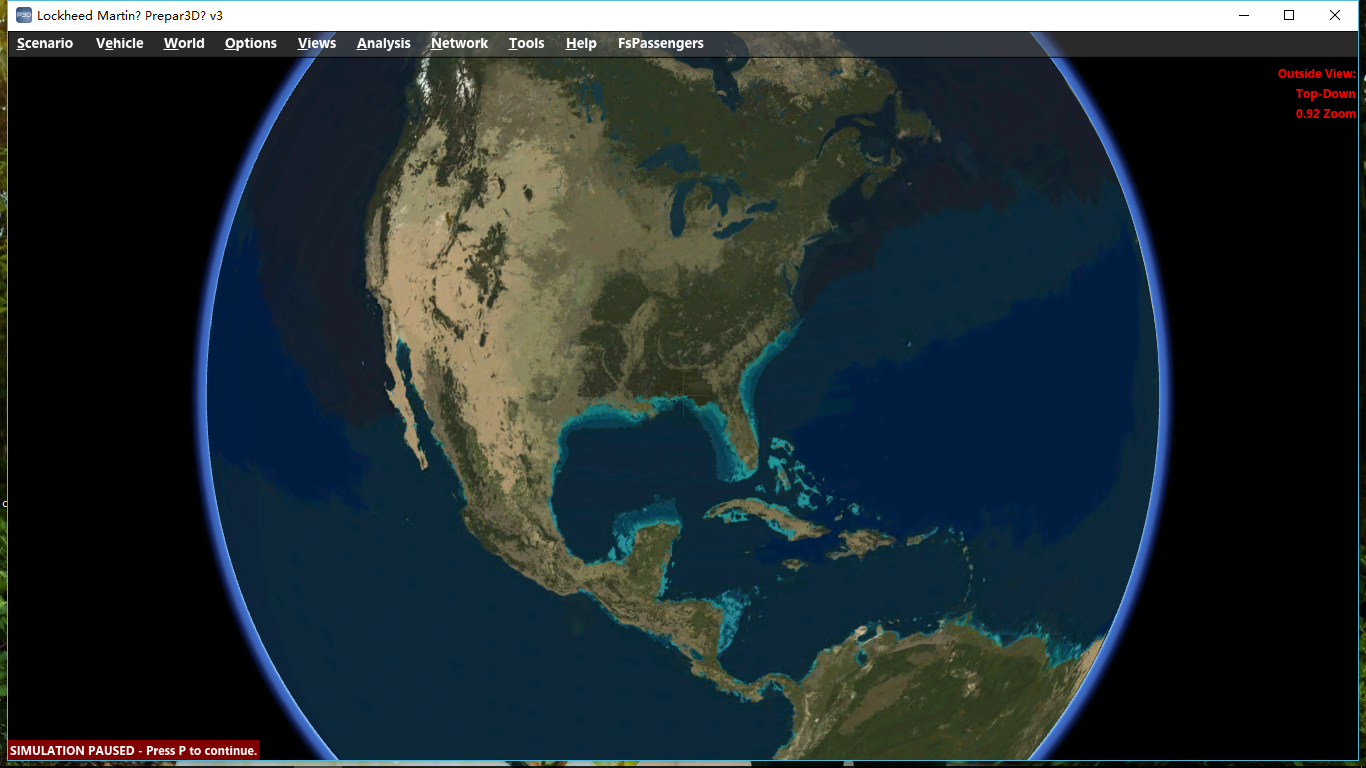
Task: Close the Prepar3D window
Action: (x=1335, y=15)
